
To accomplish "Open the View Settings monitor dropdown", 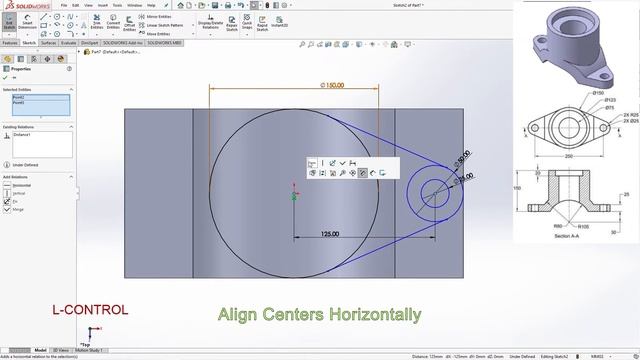I will [x=408, y=44].
